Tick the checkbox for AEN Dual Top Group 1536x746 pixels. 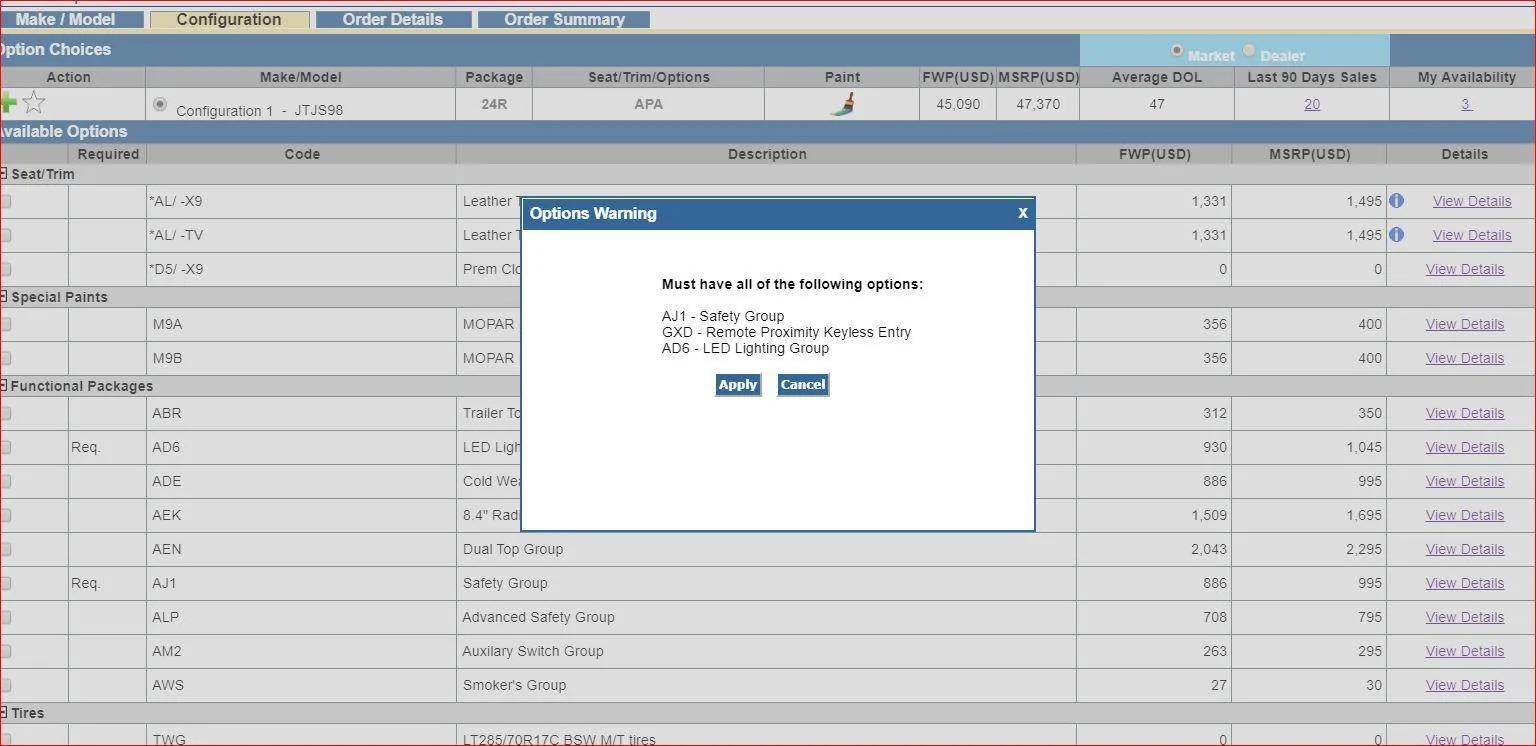[x=5, y=549]
